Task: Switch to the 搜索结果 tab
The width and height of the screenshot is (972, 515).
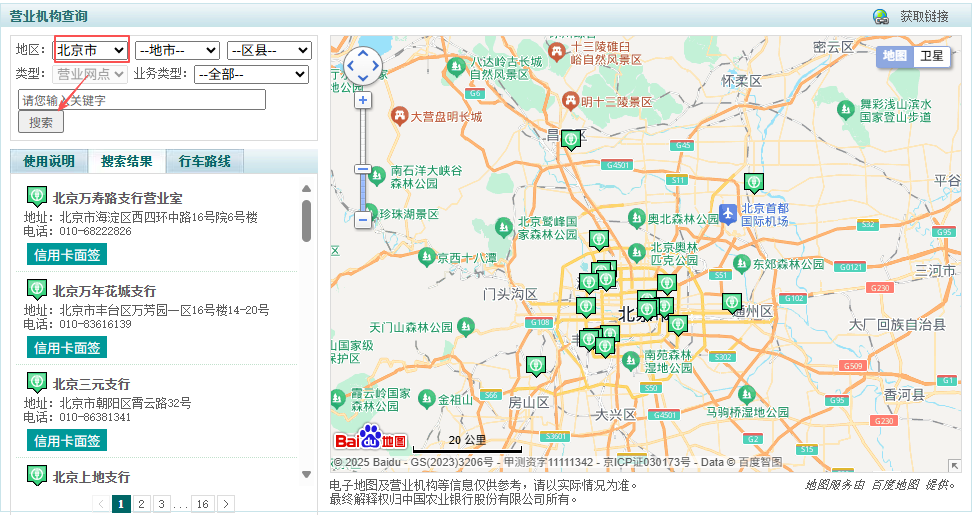Action: pos(126,162)
